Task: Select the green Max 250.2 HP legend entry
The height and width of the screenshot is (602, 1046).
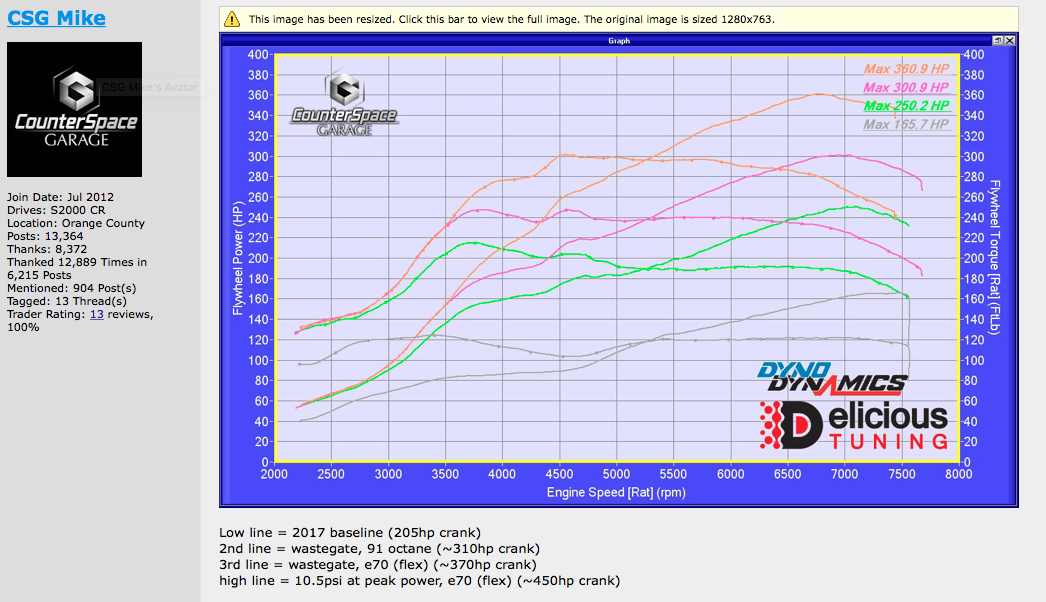Action: click(906, 106)
